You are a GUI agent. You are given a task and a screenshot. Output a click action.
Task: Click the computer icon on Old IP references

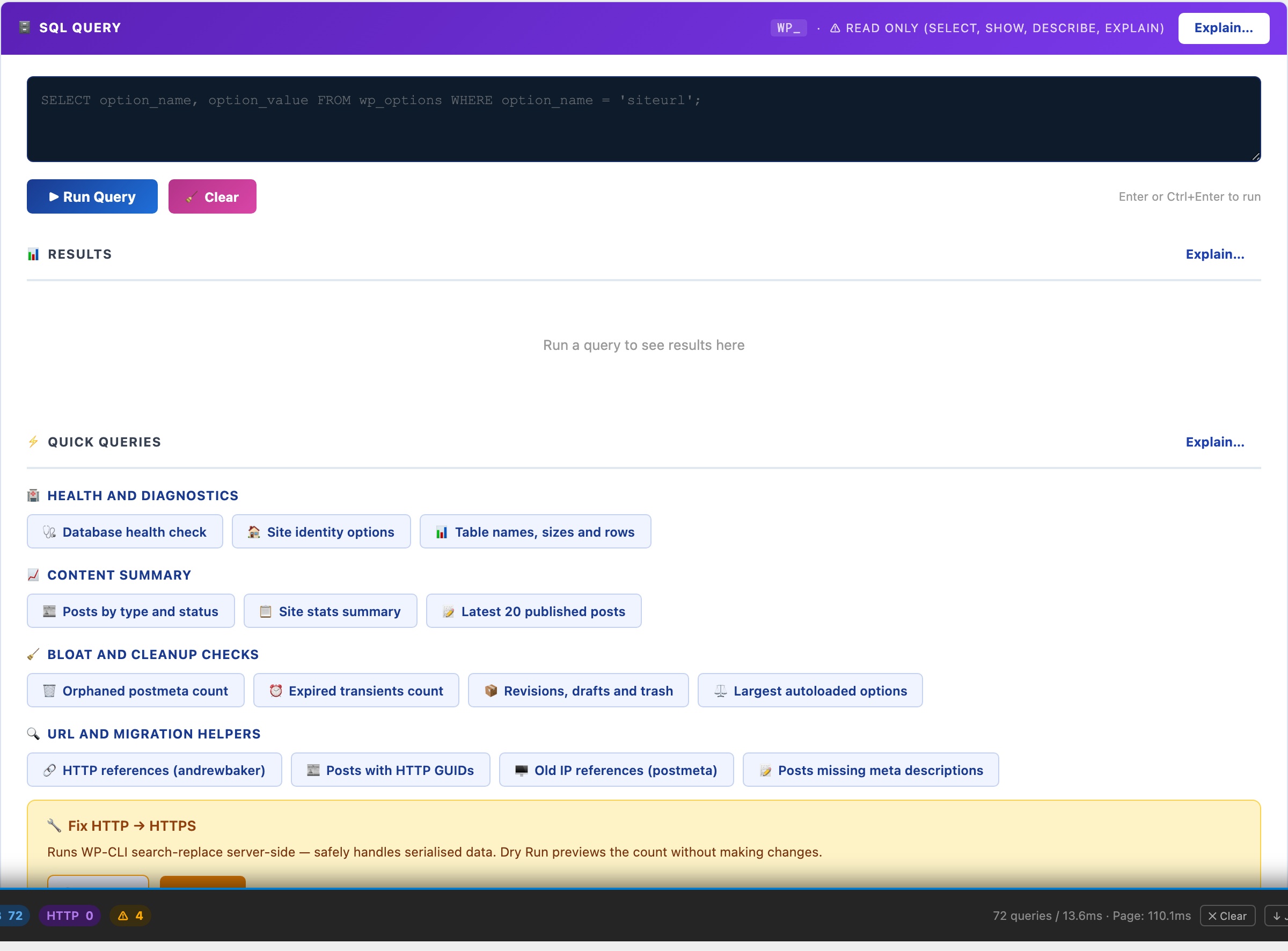coord(522,770)
